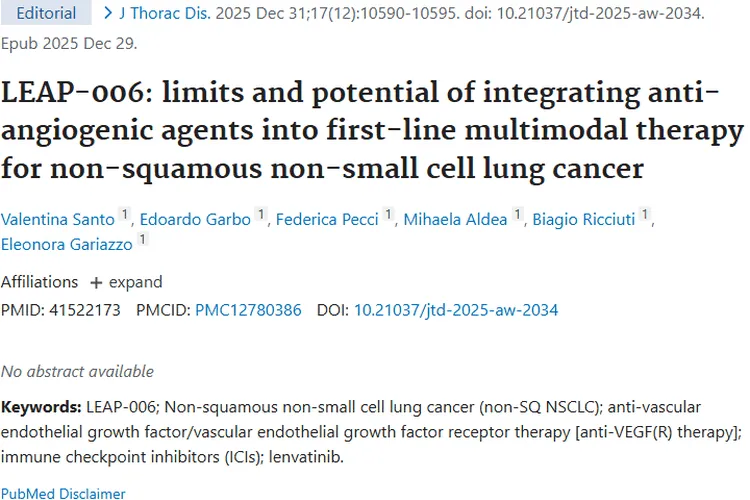
Task: Click affiliation marker after Biagio Ricciuti
Action: point(646,215)
